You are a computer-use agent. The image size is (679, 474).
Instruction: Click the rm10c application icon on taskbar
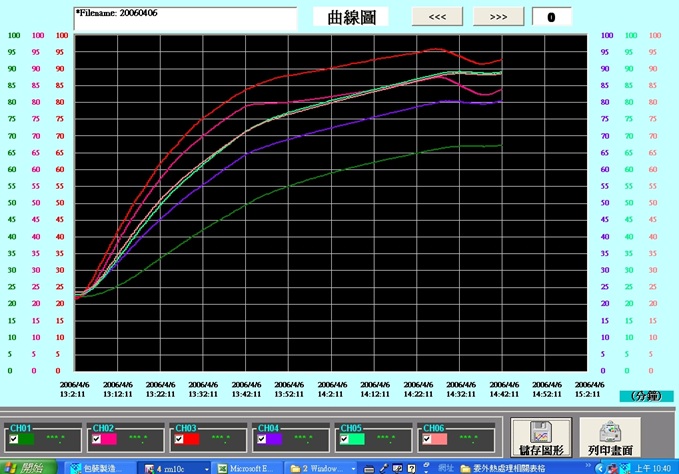click(149, 469)
